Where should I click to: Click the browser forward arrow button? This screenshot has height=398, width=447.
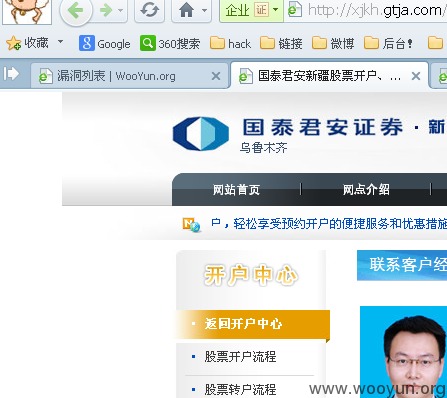click(106, 11)
